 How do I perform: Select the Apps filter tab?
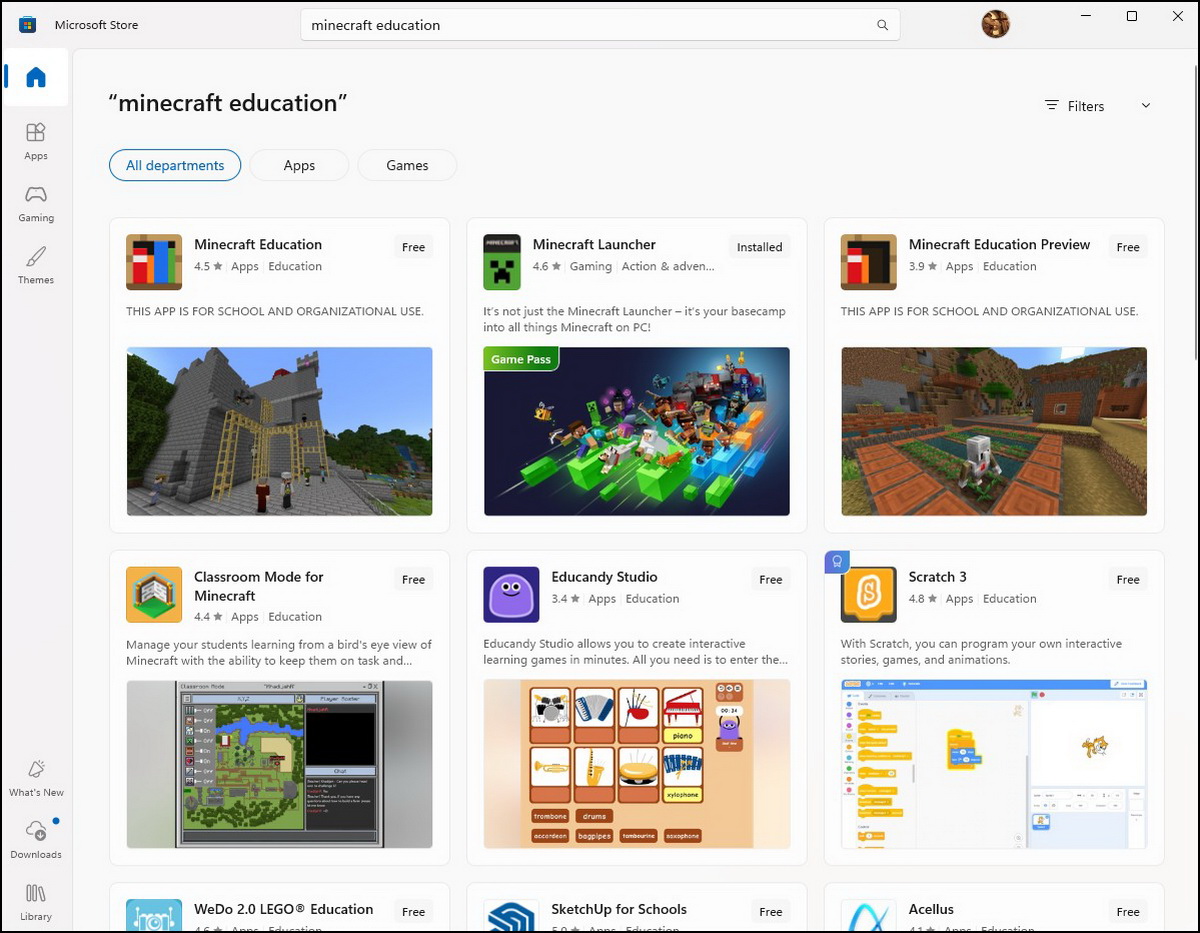pos(299,166)
